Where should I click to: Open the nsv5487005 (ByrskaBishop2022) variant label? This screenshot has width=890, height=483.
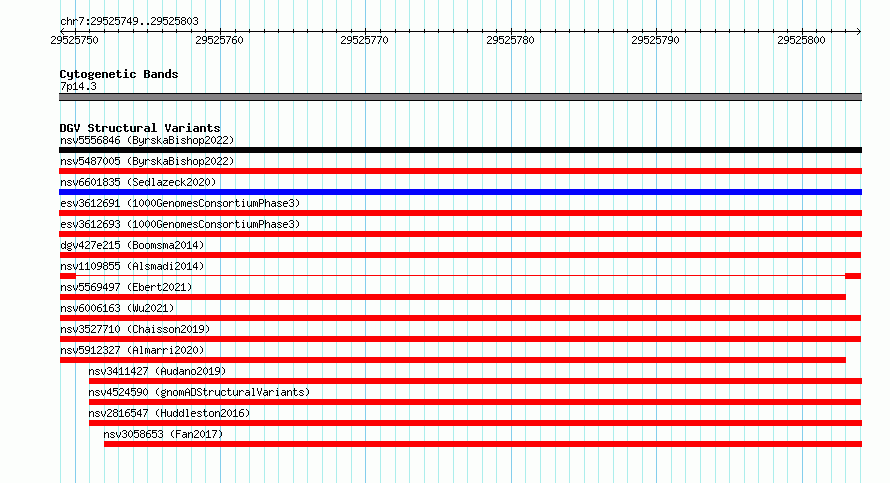point(147,161)
